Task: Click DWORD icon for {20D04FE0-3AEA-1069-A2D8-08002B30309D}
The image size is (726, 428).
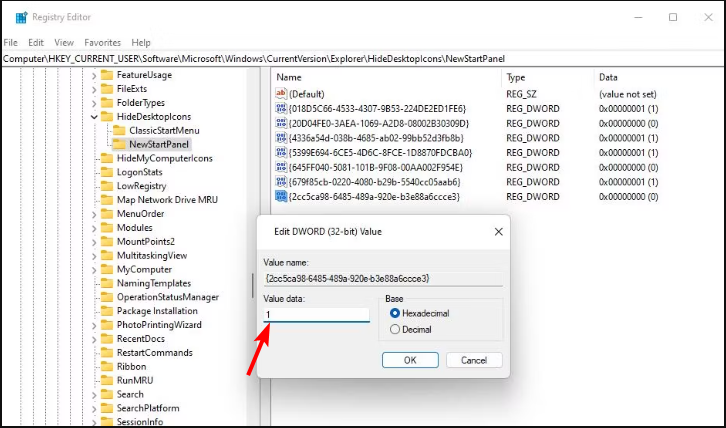Action: [x=281, y=123]
